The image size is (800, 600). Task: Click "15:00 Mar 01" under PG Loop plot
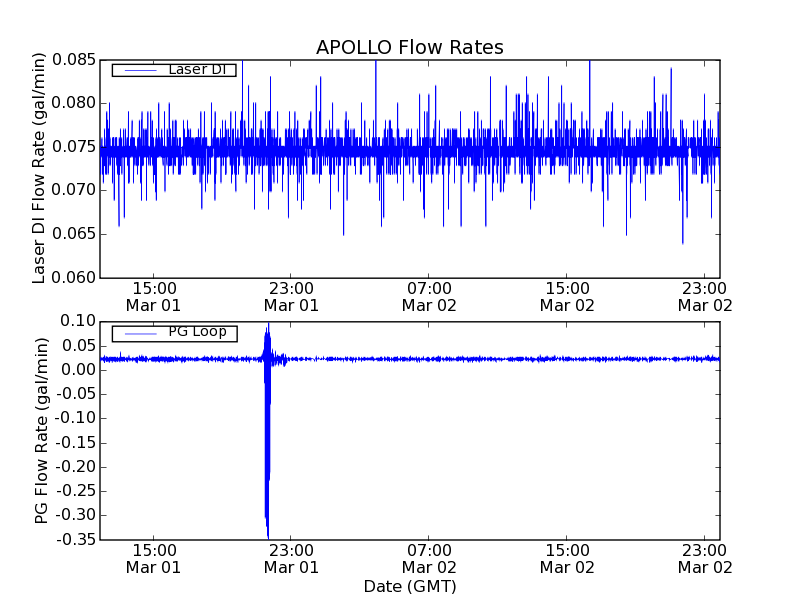click(x=154, y=559)
